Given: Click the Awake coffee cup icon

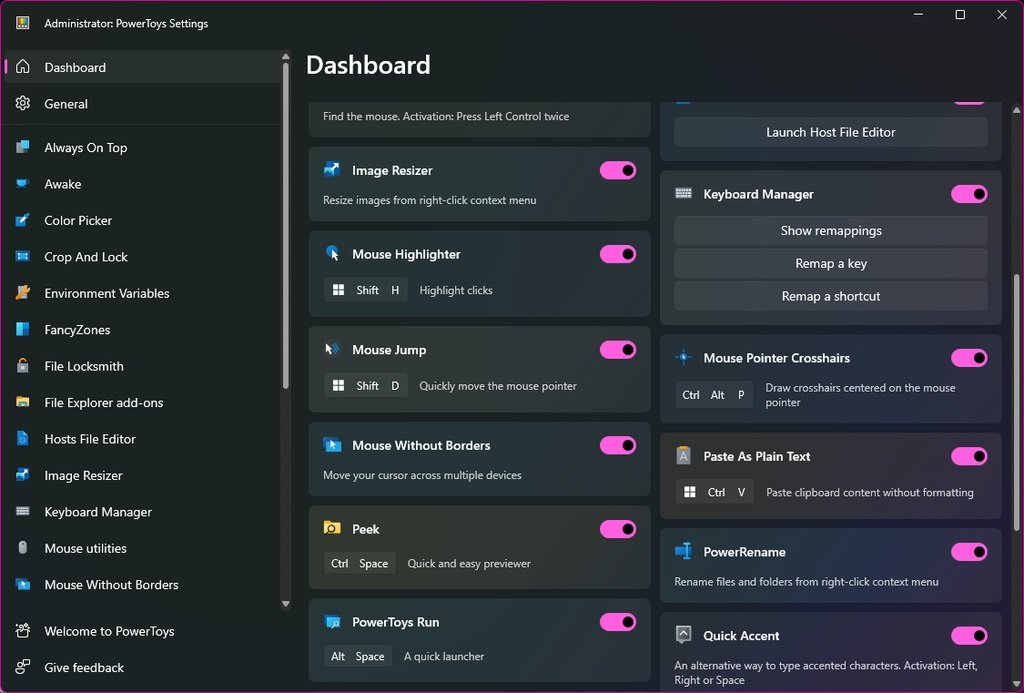Looking at the screenshot, I should tap(23, 184).
